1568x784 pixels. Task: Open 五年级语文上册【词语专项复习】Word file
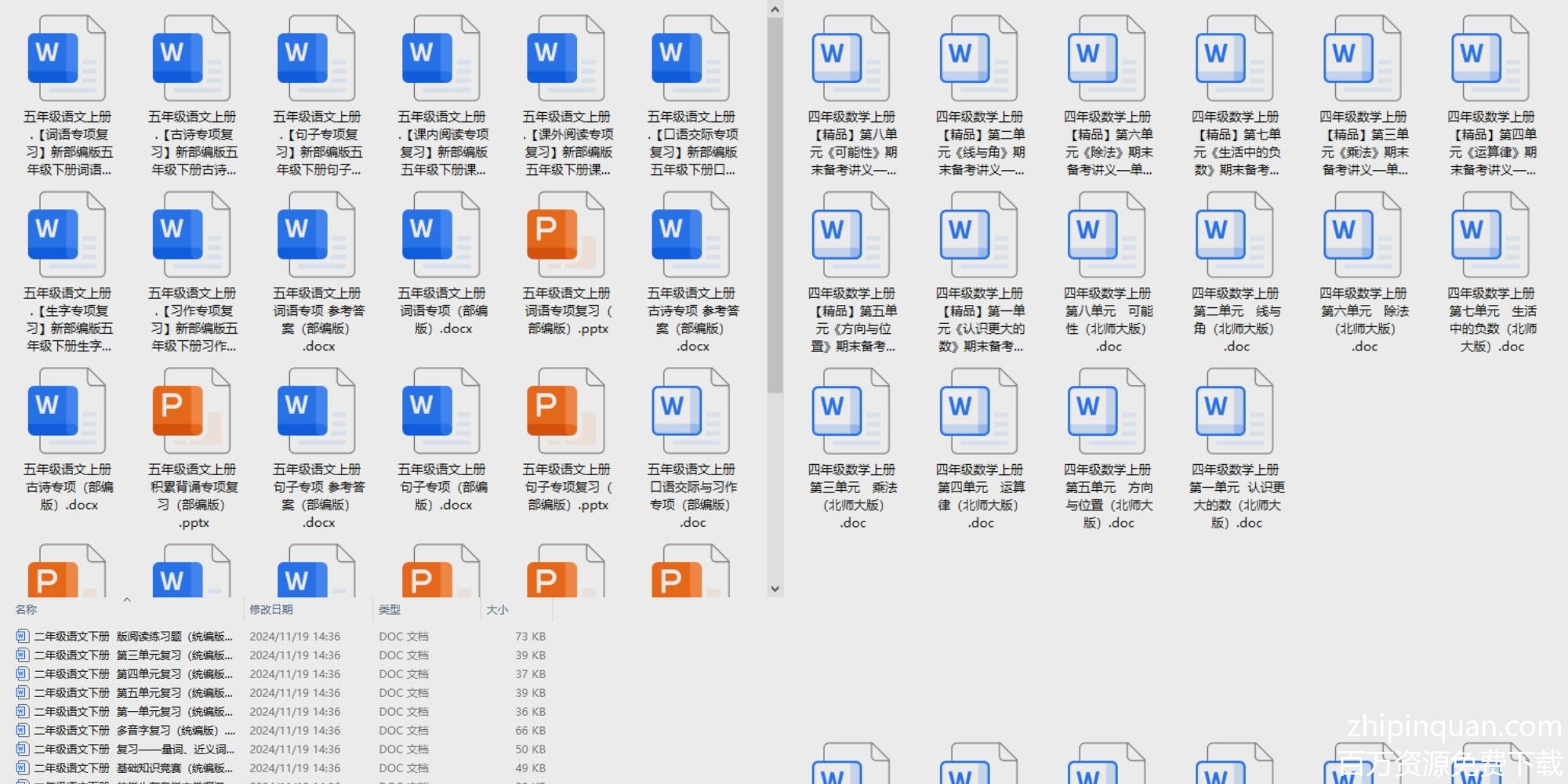coord(67,60)
